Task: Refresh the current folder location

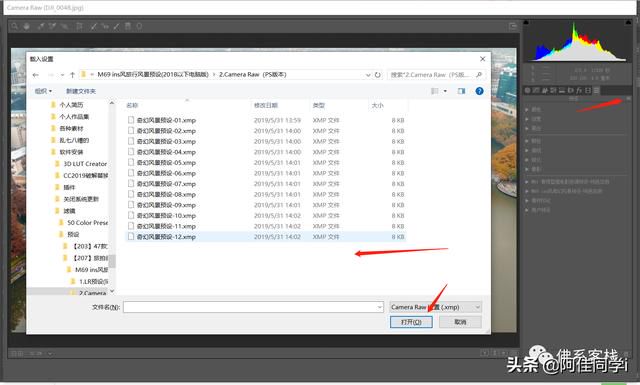Action: [x=378, y=75]
